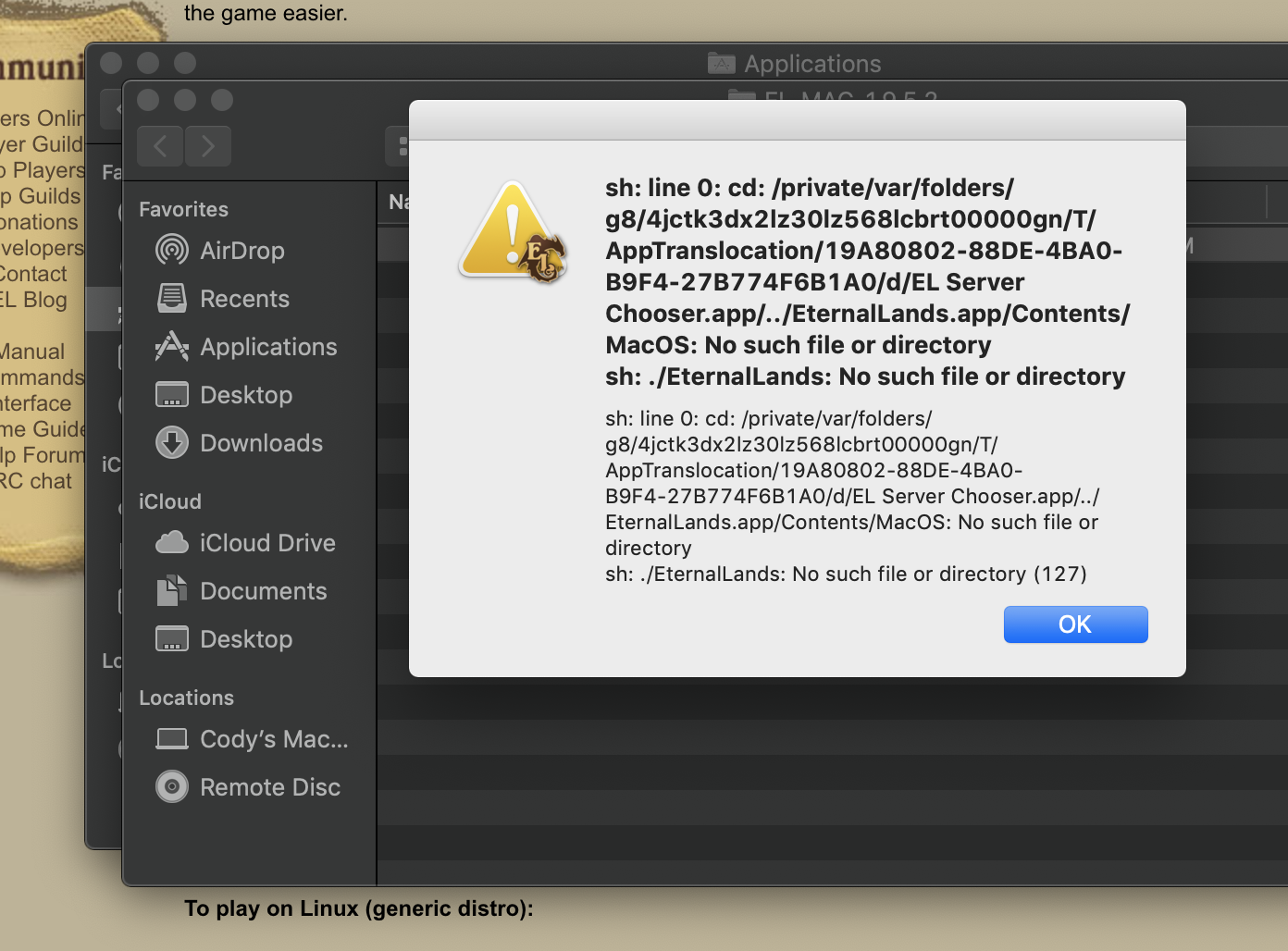Click the Contact link on the webpage

coord(33,274)
